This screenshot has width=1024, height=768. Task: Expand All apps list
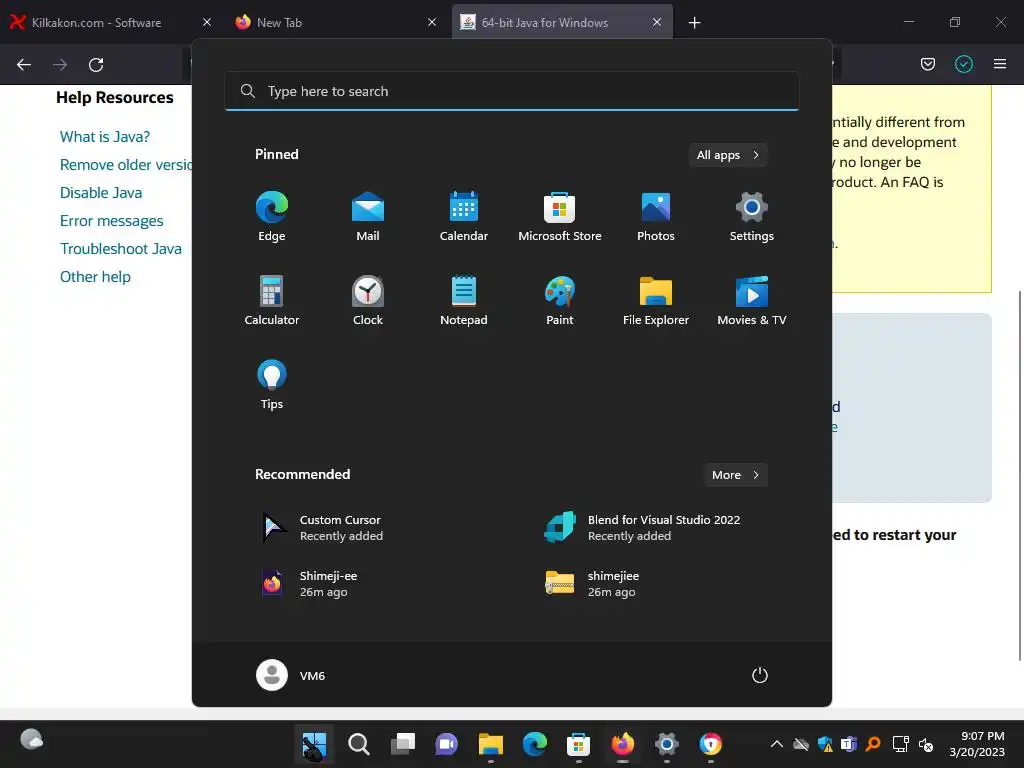tap(728, 155)
